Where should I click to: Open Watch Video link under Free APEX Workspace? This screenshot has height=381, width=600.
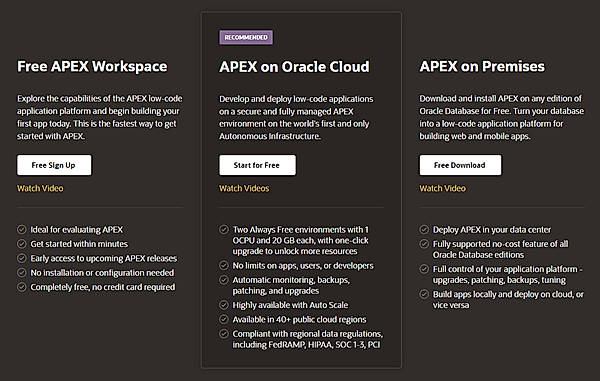[40, 188]
